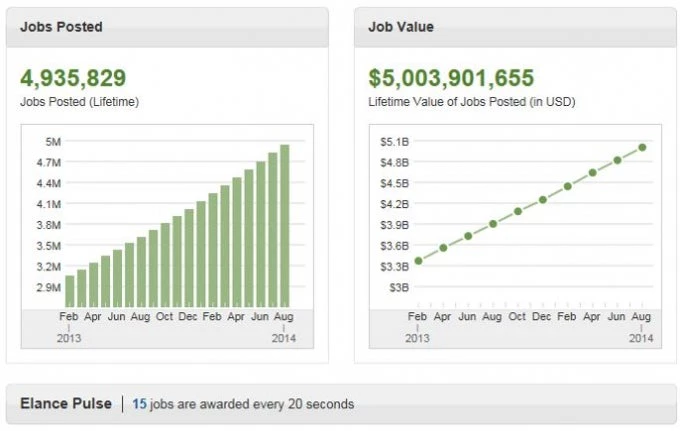Click the 3.2M axis label
The height and width of the screenshot is (431, 680).
tap(49, 267)
